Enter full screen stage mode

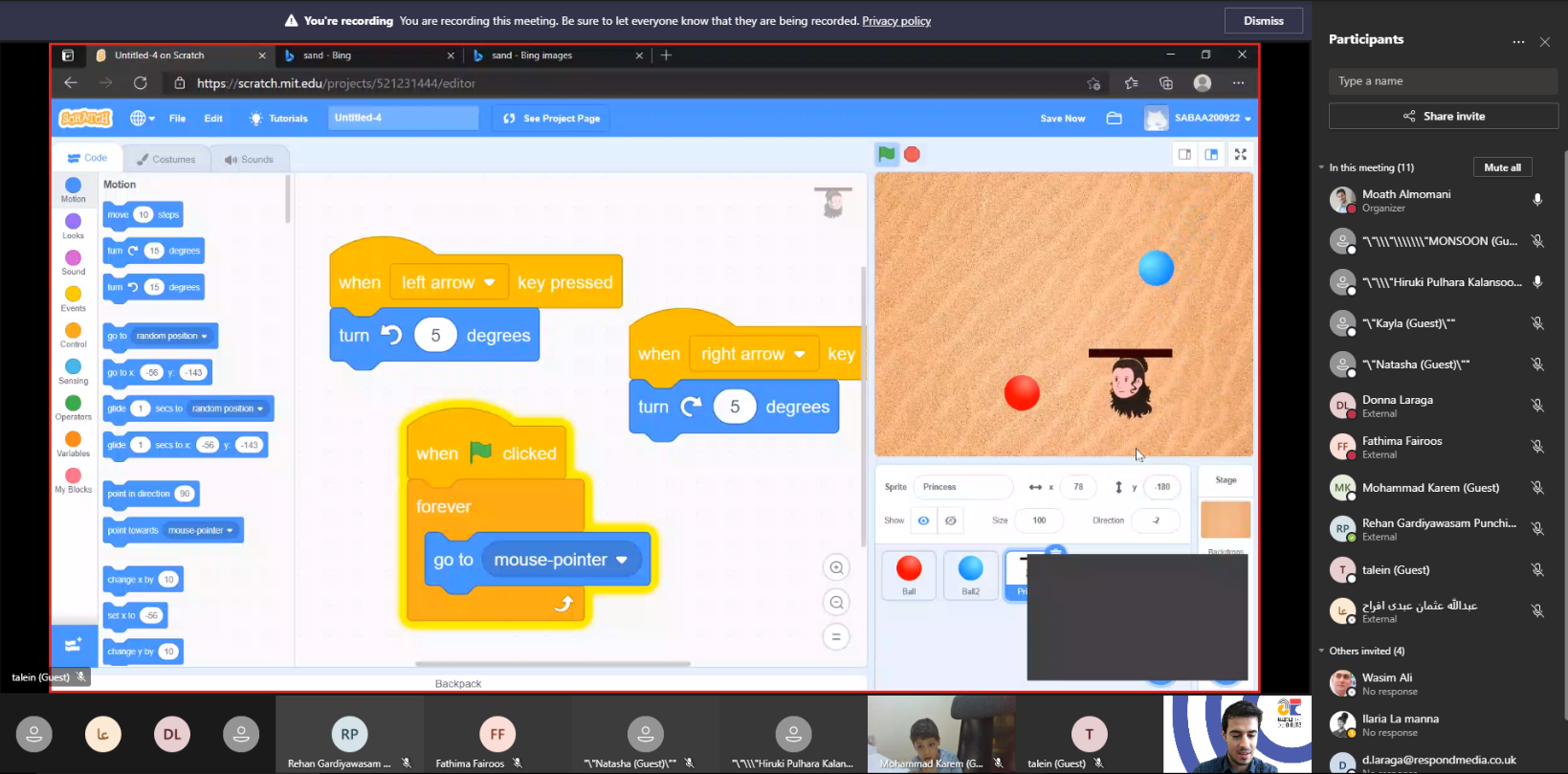1241,154
